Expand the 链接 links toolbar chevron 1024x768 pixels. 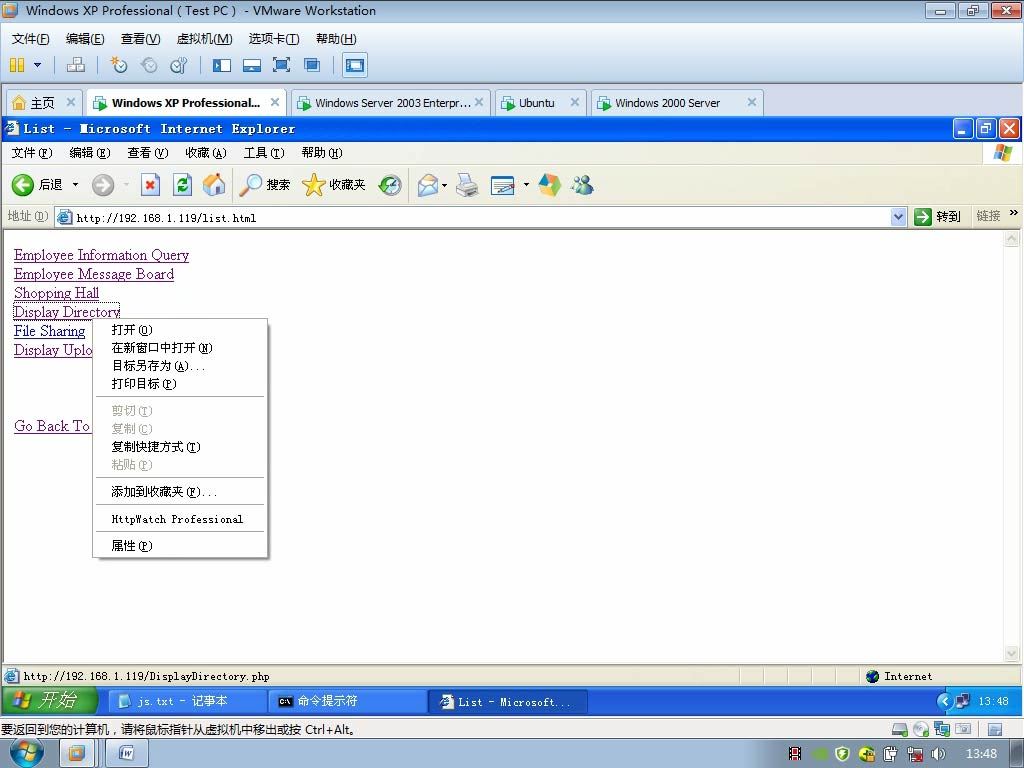(1014, 213)
